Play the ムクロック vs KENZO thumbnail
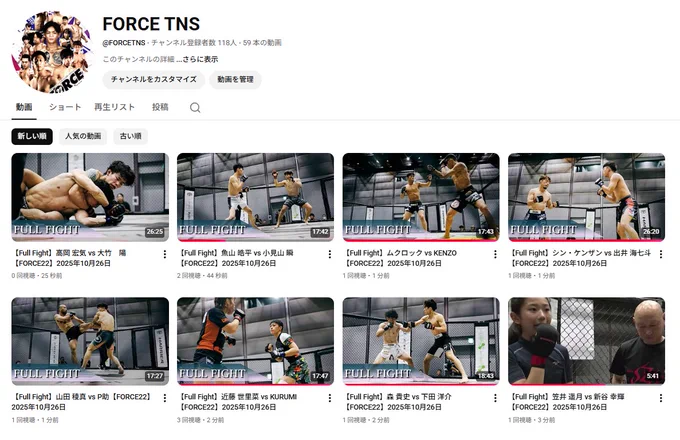Image resolution: width=680 pixels, height=440 pixels. pyautogui.click(x=421, y=197)
